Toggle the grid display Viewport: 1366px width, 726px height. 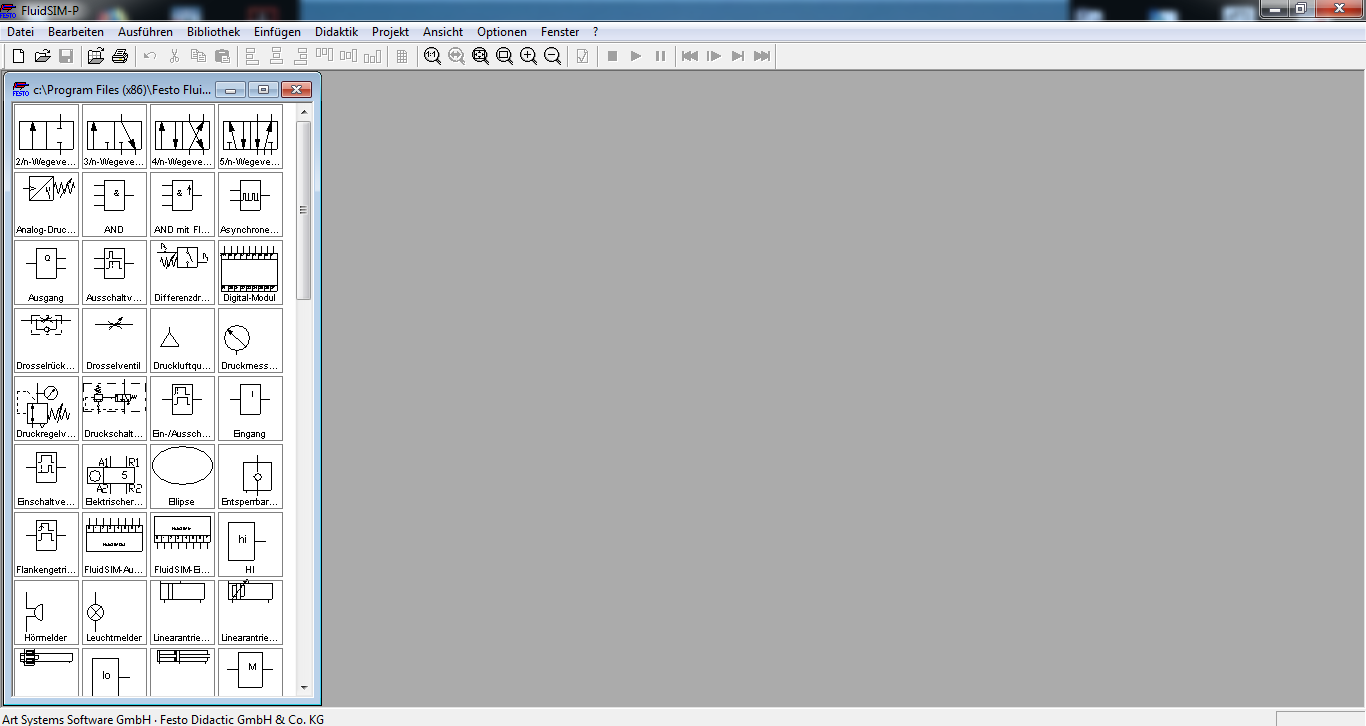(401, 56)
